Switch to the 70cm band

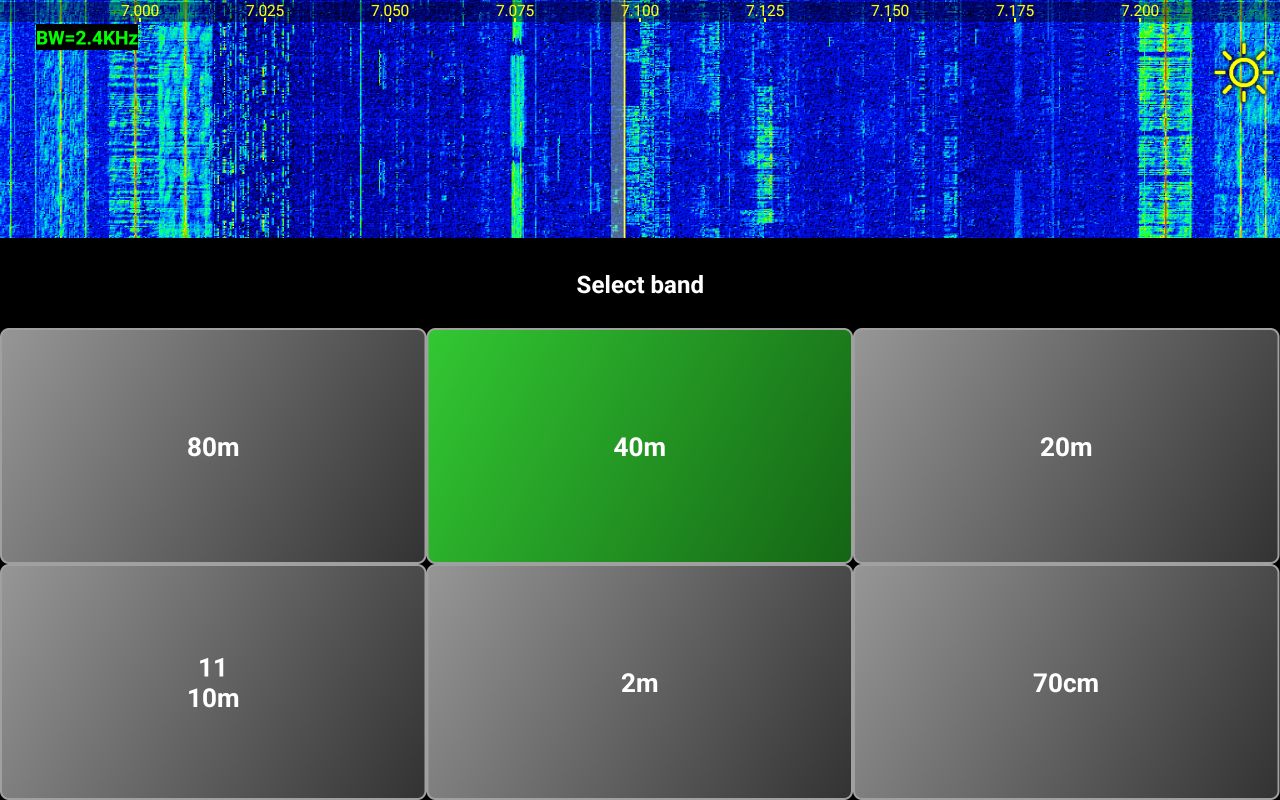pyautogui.click(x=1066, y=682)
